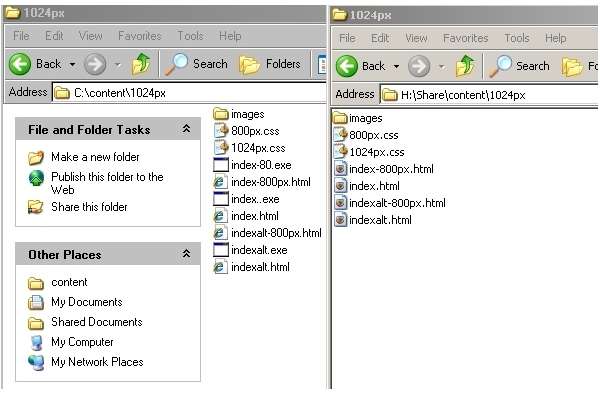Open Help menu in left window
This screenshot has width=600, height=400.
[x=230, y=36]
